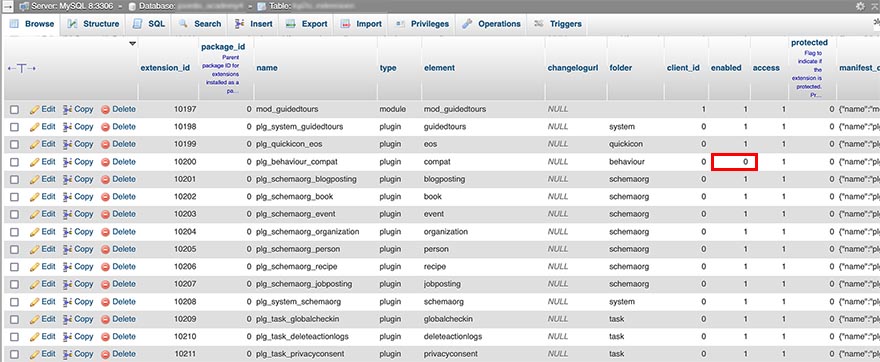Image resolution: width=880 pixels, height=362 pixels.
Task: Click copy icon for row 10202
Action: (67, 197)
